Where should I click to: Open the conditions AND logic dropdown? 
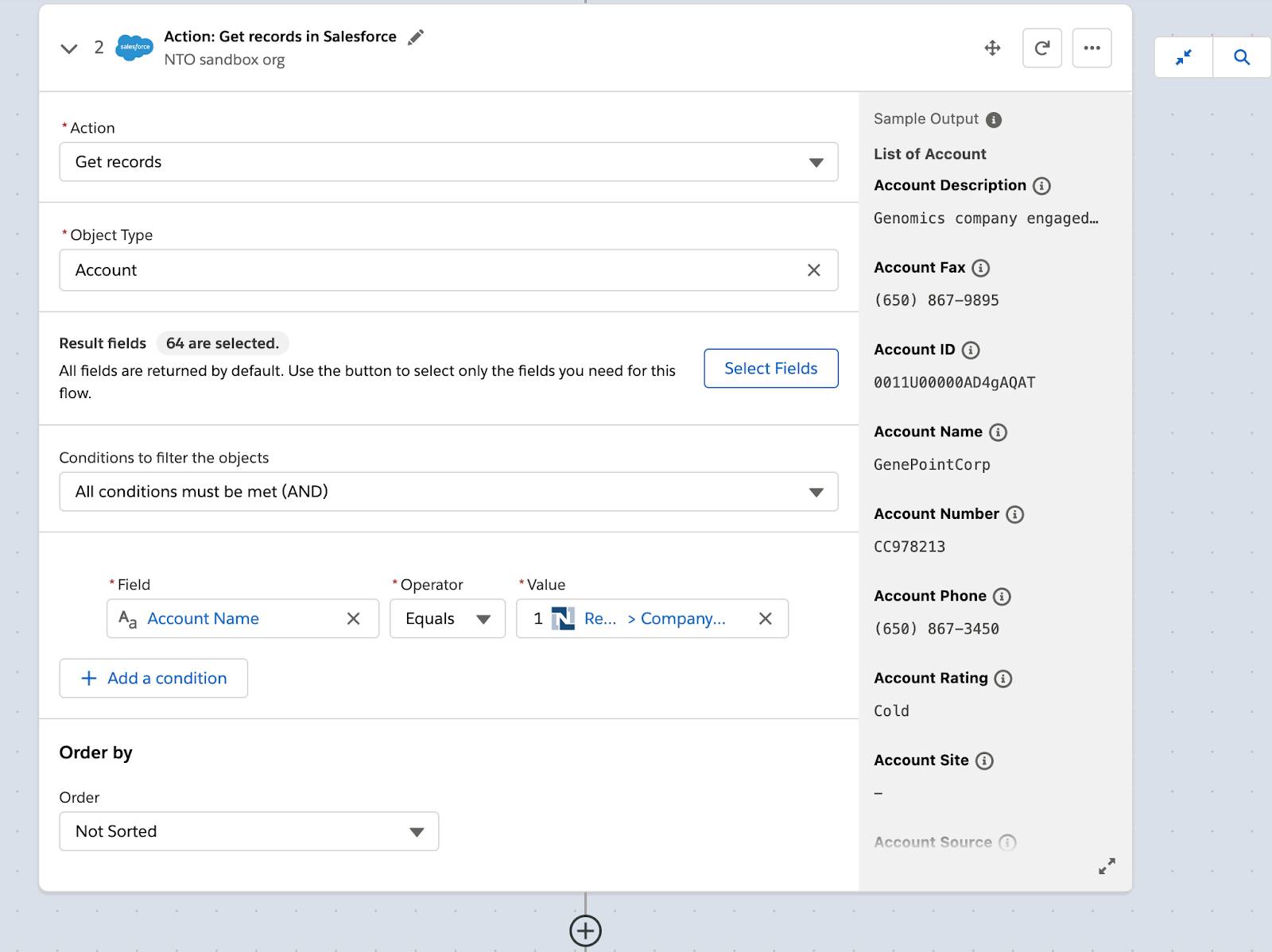pos(448,492)
